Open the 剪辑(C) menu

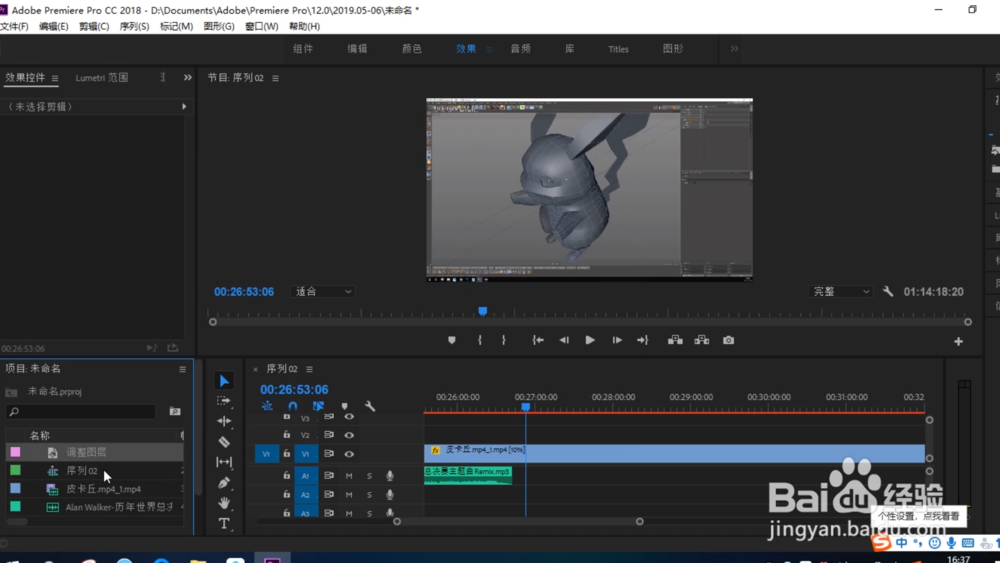click(94, 26)
